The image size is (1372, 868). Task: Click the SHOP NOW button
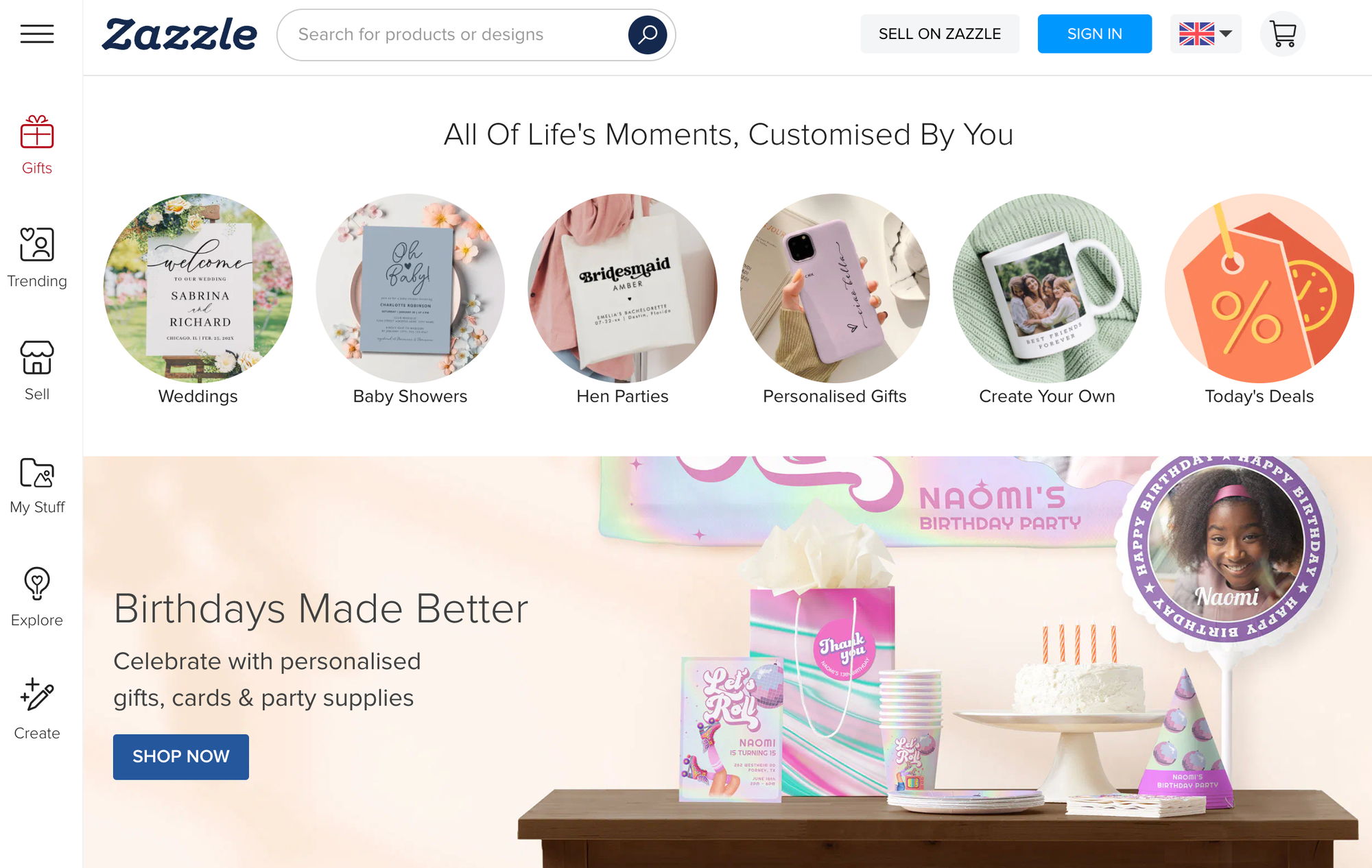[x=180, y=756]
